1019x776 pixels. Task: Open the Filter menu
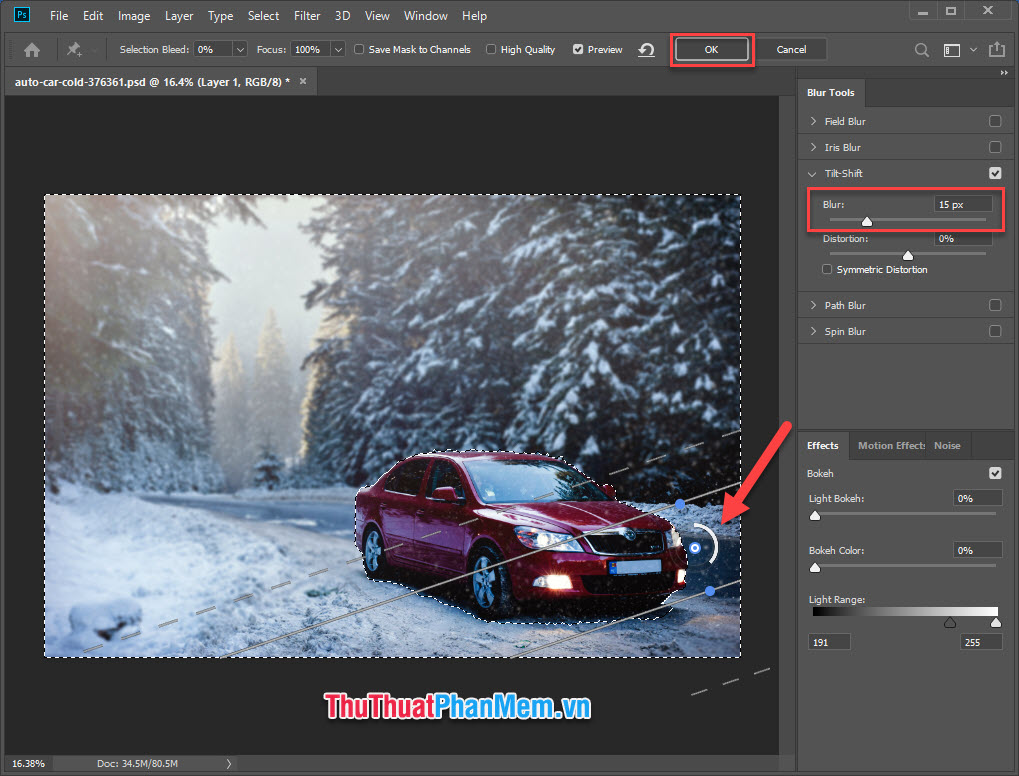307,15
